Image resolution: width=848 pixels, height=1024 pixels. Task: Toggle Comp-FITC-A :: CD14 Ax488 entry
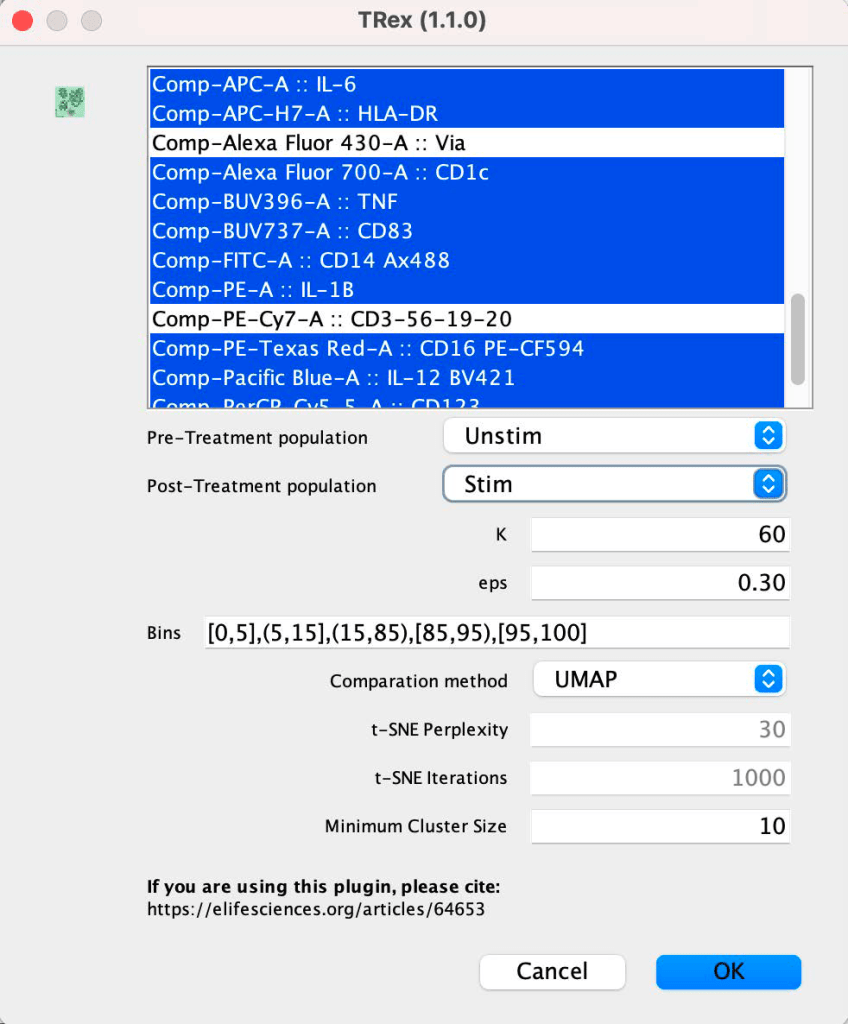pos(300,261)
